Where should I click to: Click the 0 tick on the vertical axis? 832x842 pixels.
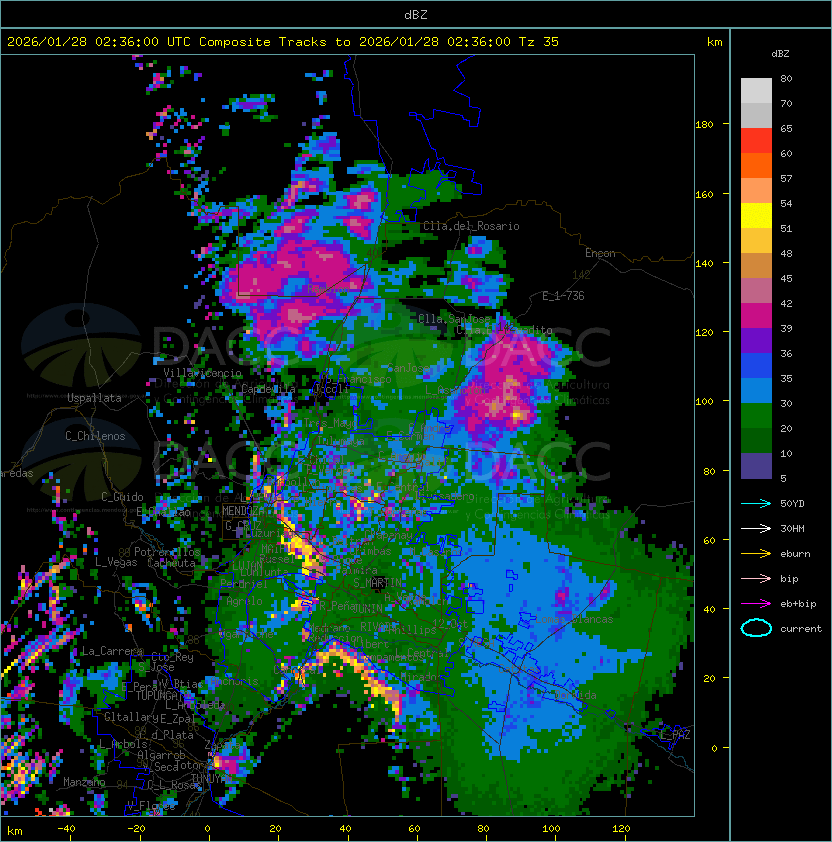[714, 748]
